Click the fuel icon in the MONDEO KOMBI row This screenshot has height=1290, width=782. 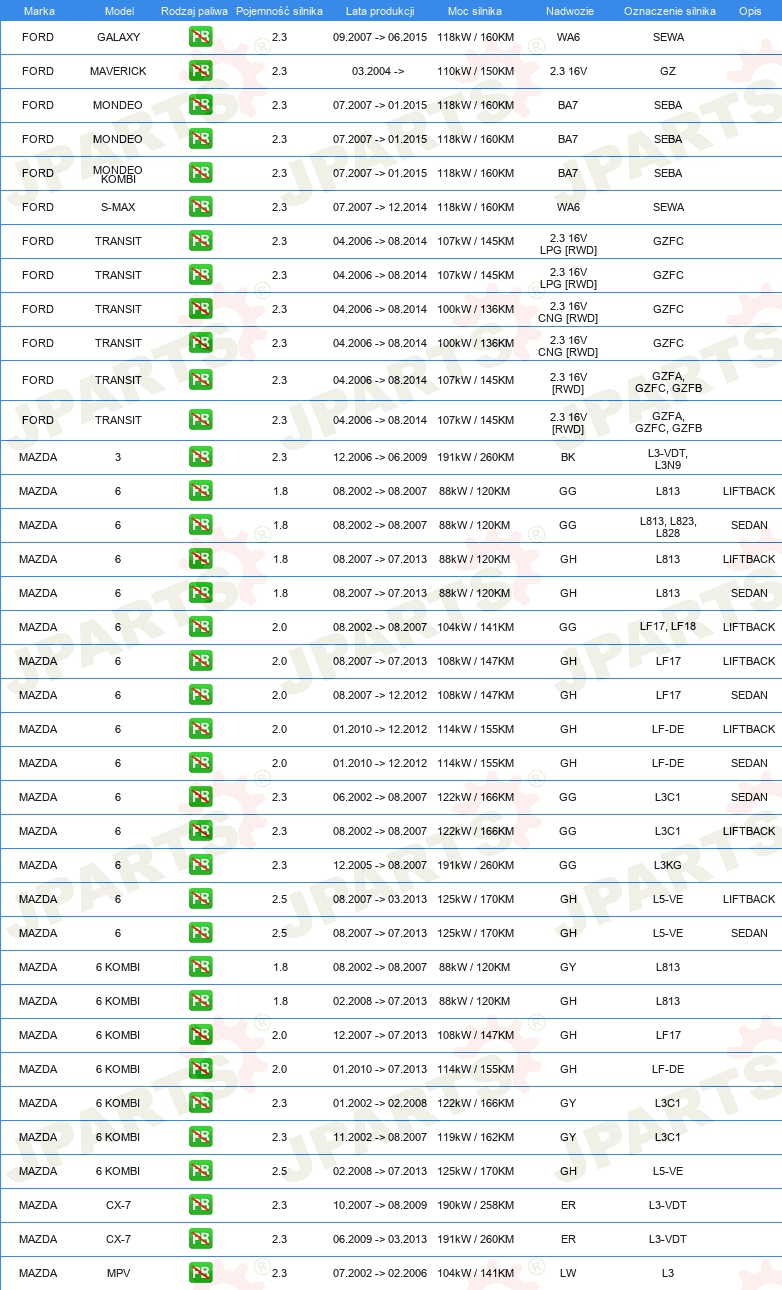[200, 173]
